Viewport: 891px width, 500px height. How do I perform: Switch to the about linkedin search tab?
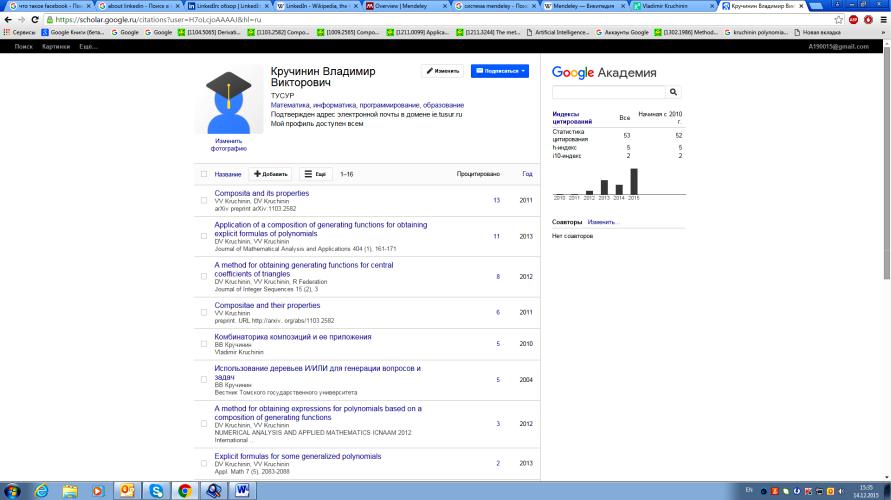coord(140,6)
